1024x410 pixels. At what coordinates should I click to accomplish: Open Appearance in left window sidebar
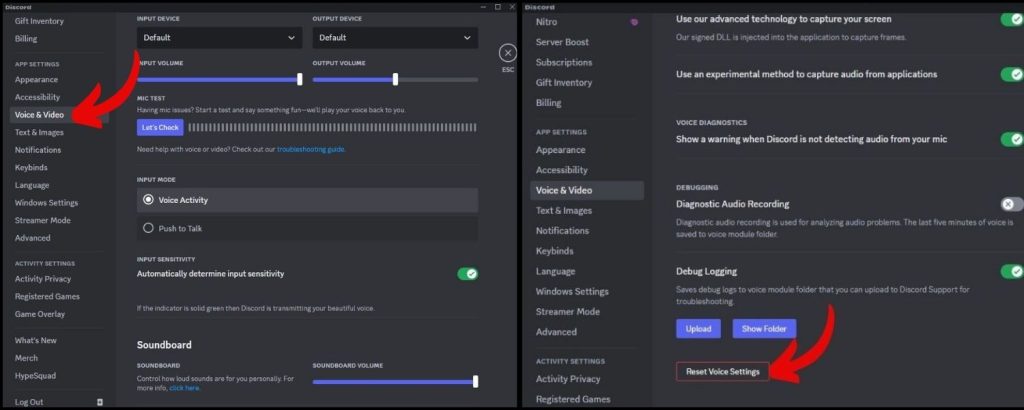pyautogui.click(x=37, y=80)
